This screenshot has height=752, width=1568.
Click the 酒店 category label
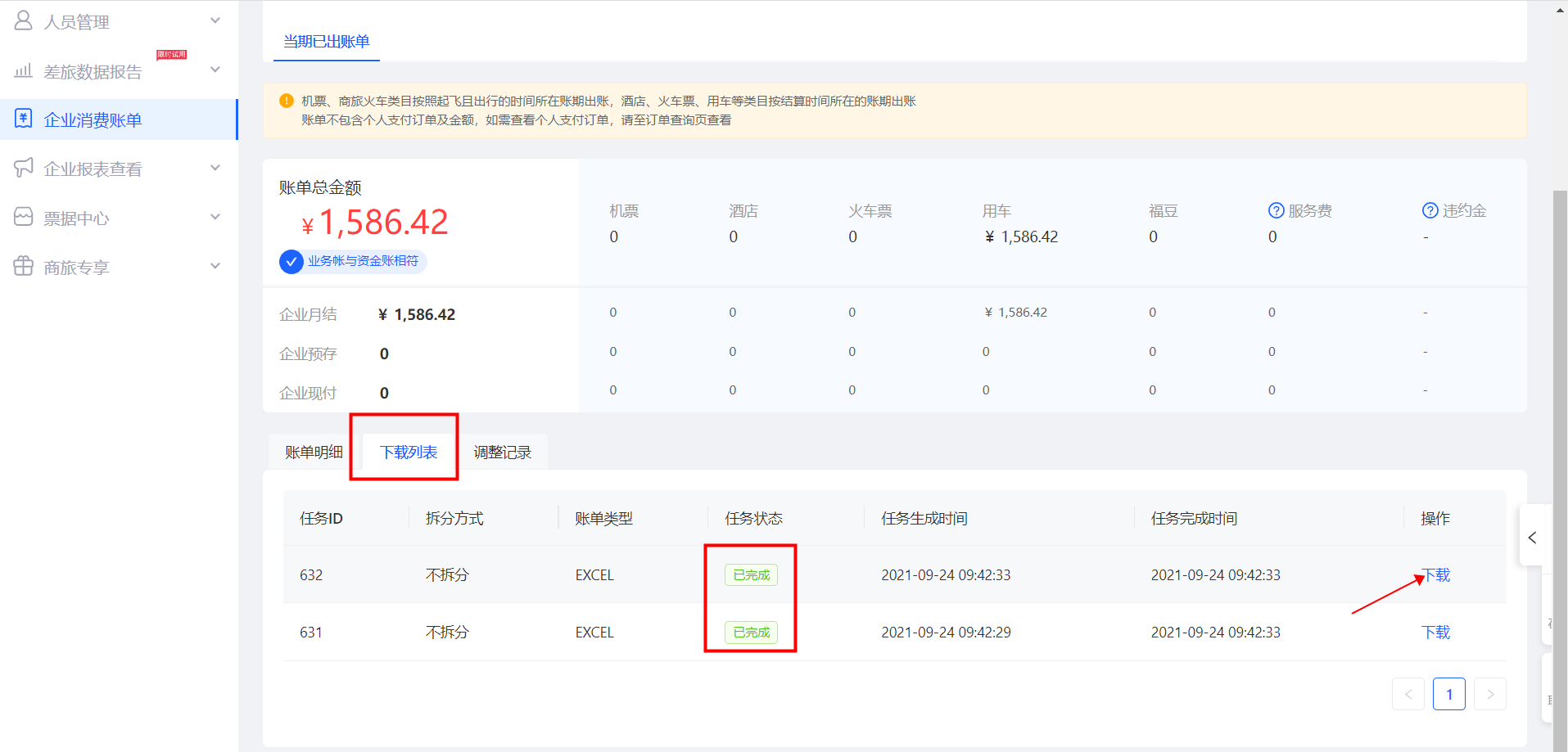743,210
